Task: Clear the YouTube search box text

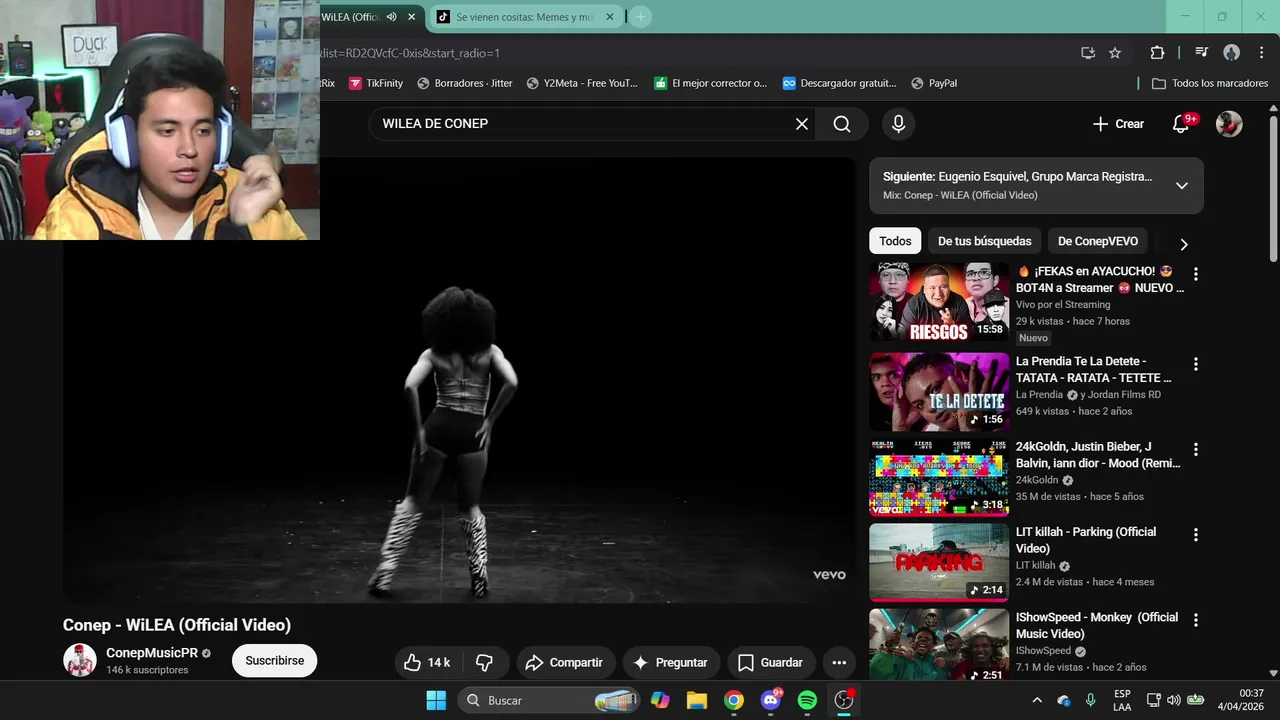Action: [802, 124]
